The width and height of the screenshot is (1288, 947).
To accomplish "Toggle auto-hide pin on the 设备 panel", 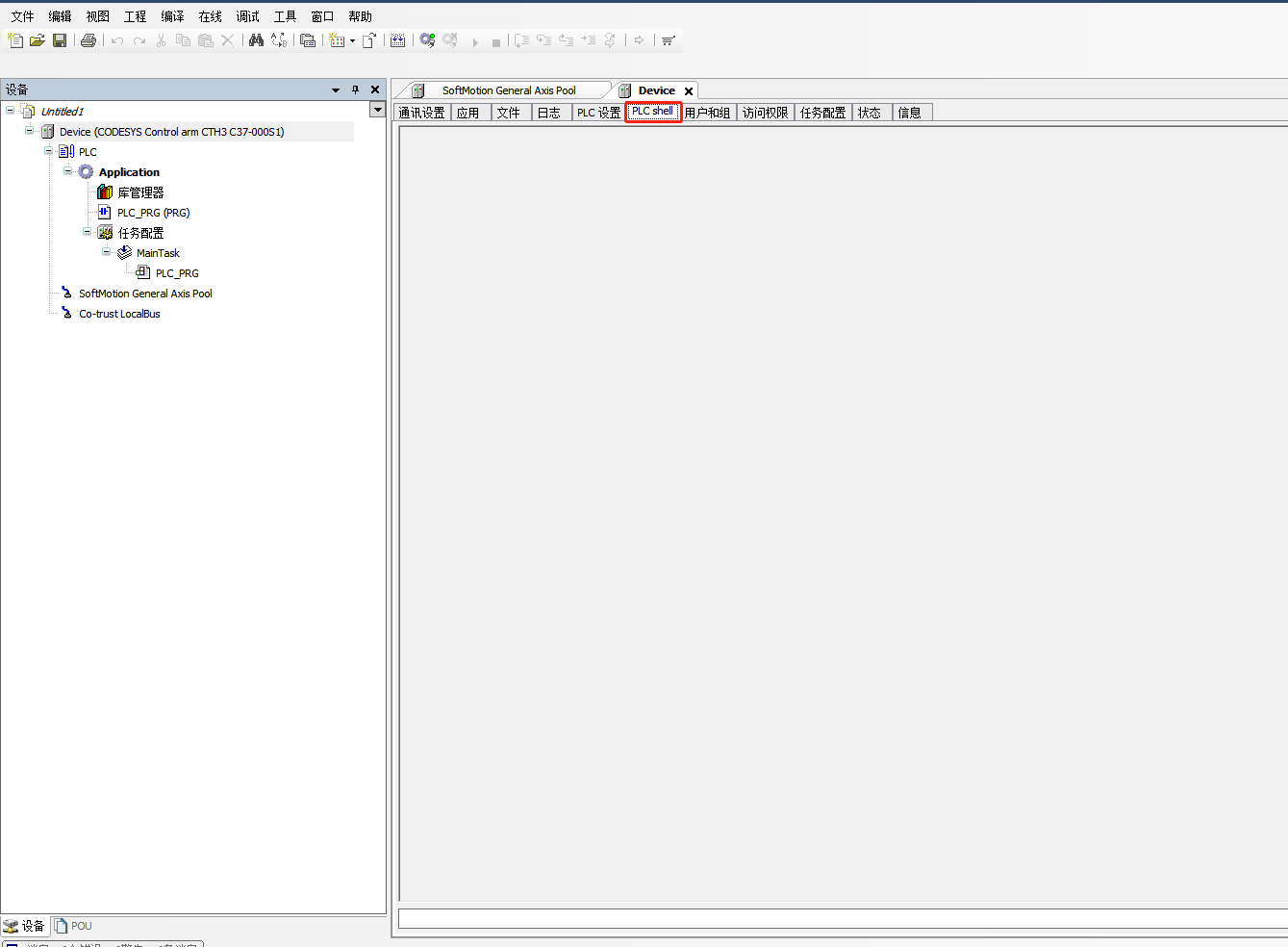I will pos(355,90).
